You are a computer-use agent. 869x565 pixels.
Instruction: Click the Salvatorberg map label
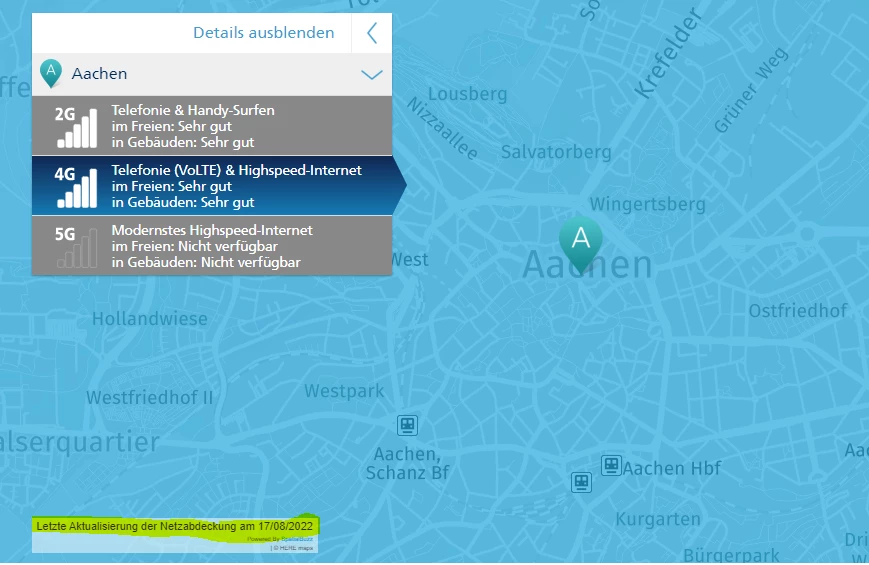coord(556,152)
